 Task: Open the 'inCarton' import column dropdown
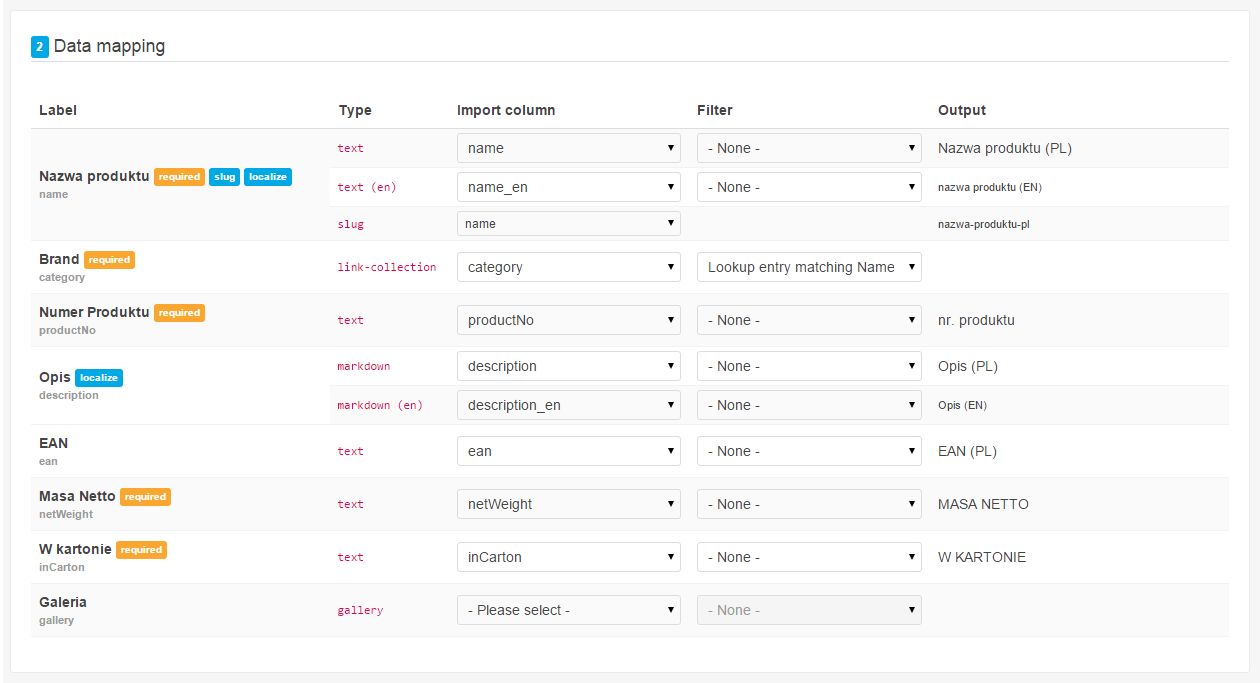[x=569, y=557]
